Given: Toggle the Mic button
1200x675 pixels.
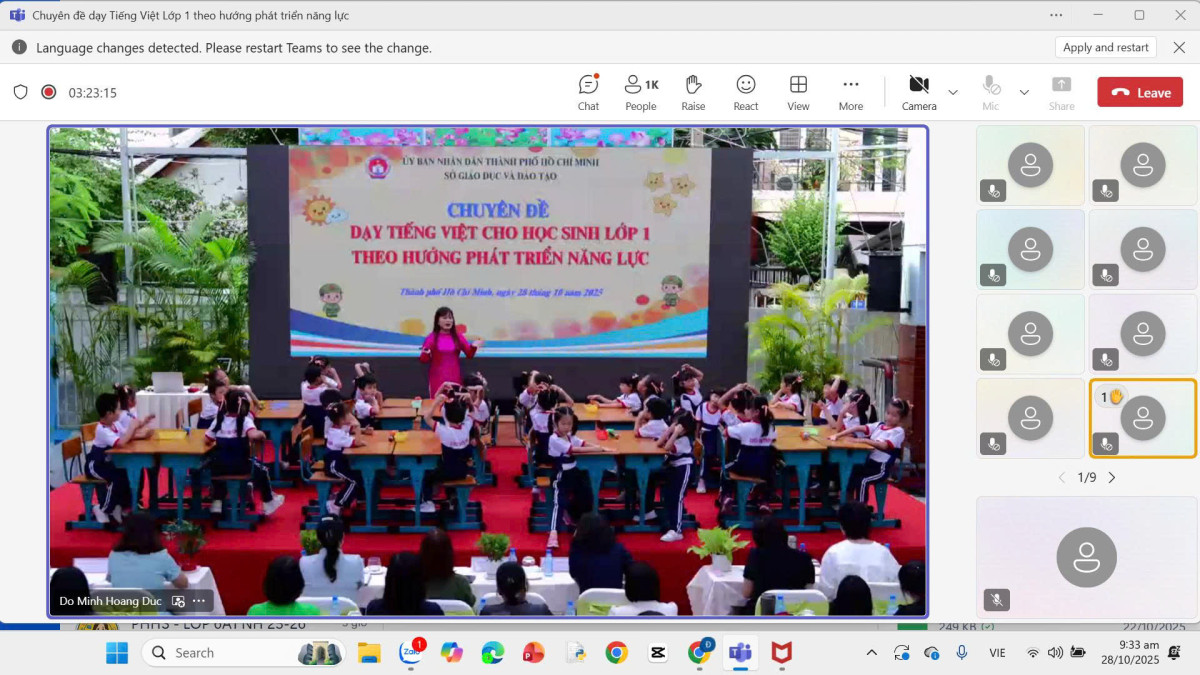Looking at the screenshot, I should coord(990,92).
